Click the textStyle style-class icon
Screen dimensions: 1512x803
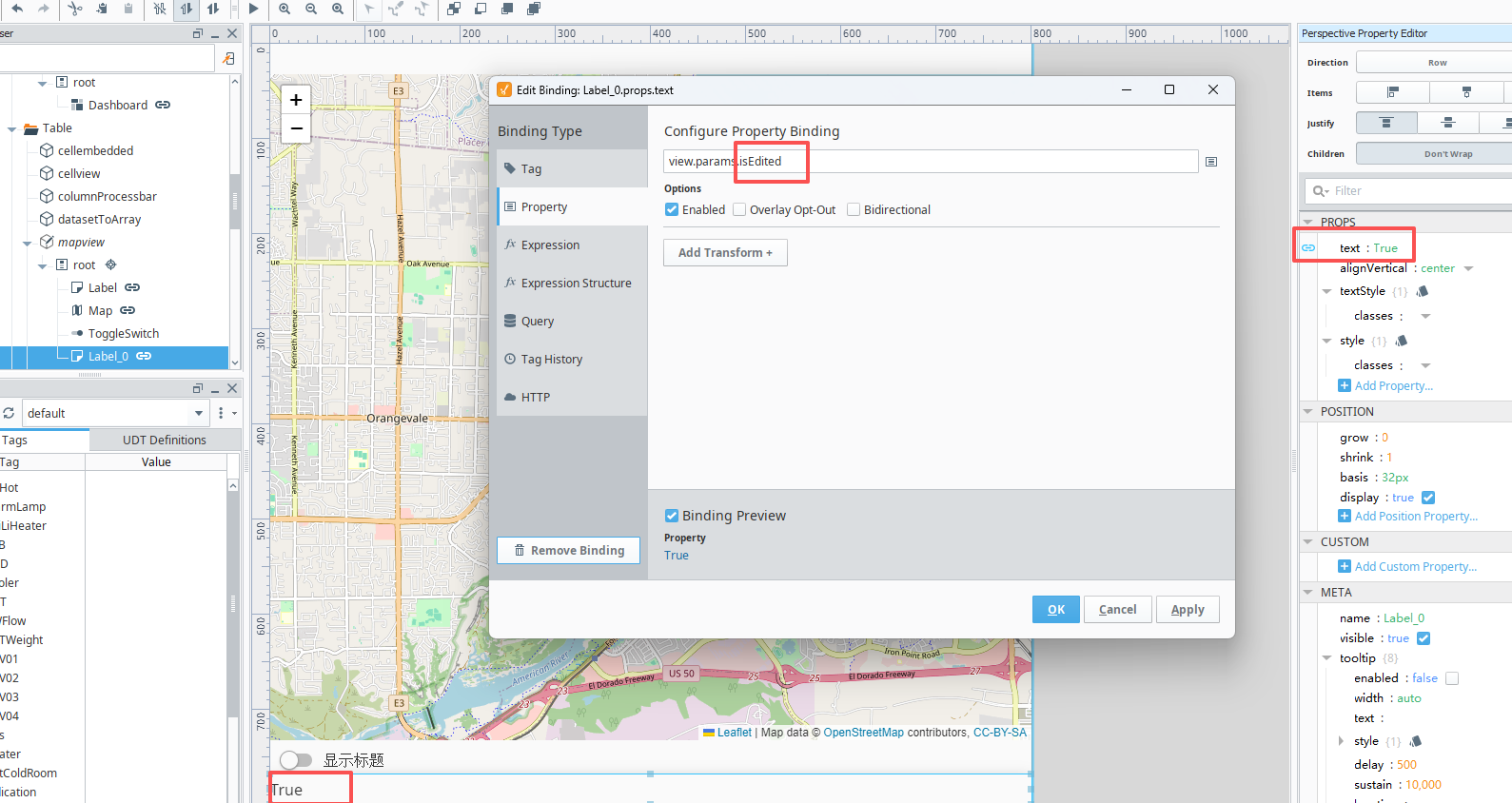click(1422, 291)
